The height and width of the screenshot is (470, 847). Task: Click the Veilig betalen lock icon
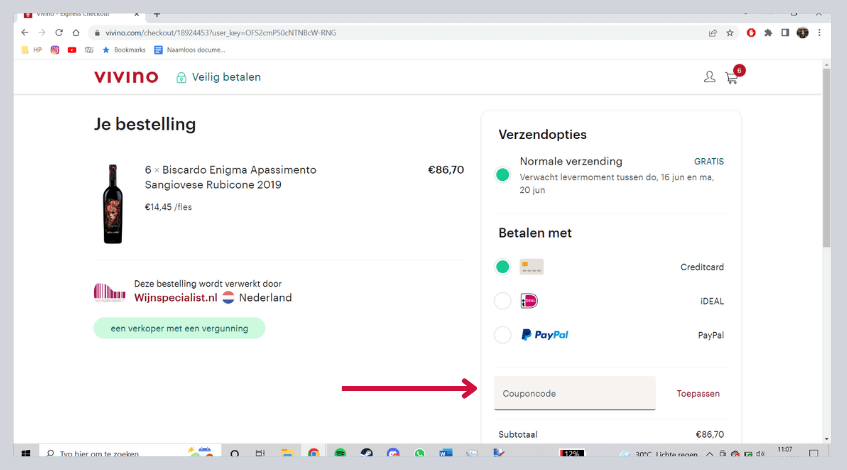click(x=182, y=78)
